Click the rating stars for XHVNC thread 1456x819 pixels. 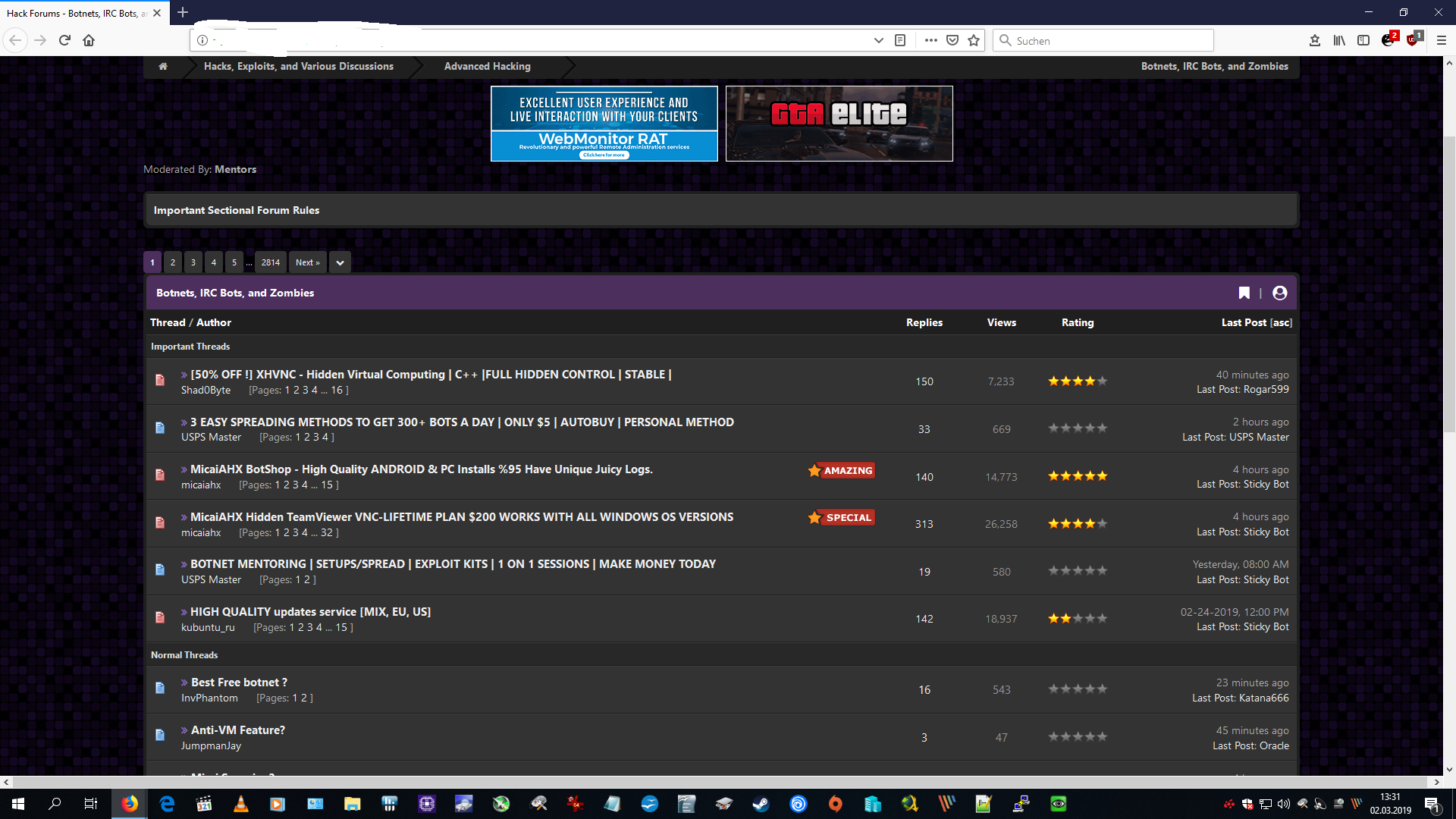[1077, 381]
